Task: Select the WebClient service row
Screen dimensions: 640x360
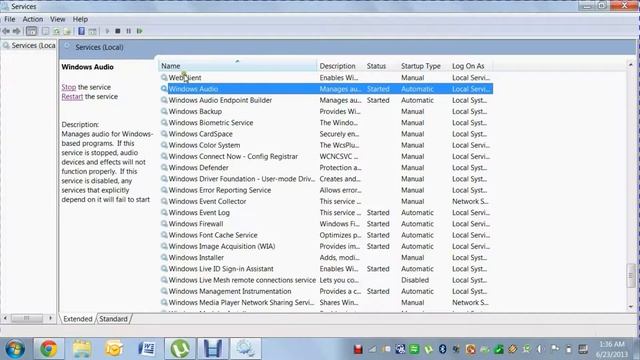Action: pyautogui.click(x=327, y=78)
